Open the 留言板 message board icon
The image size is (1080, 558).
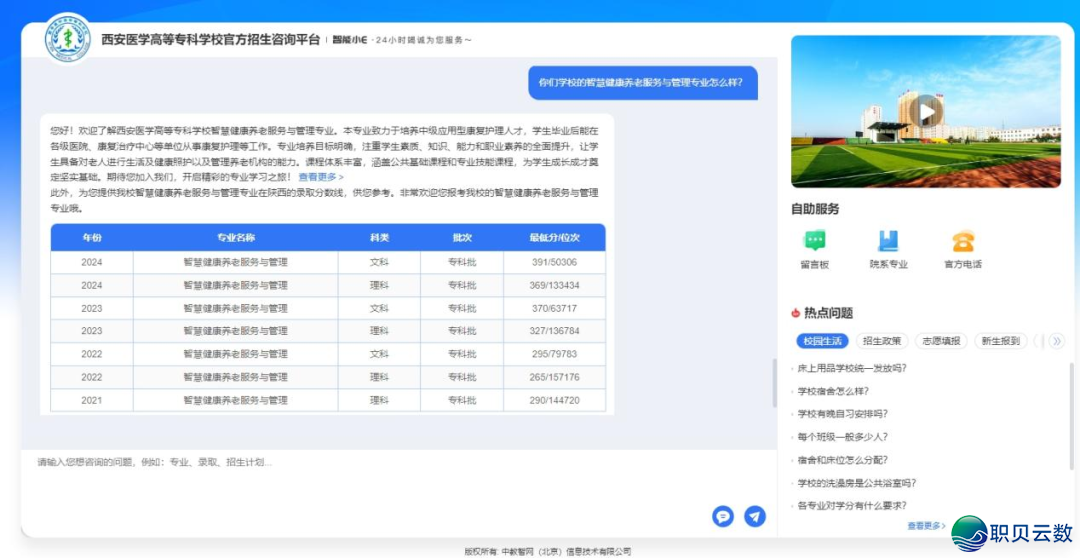[x=815, y=241]
